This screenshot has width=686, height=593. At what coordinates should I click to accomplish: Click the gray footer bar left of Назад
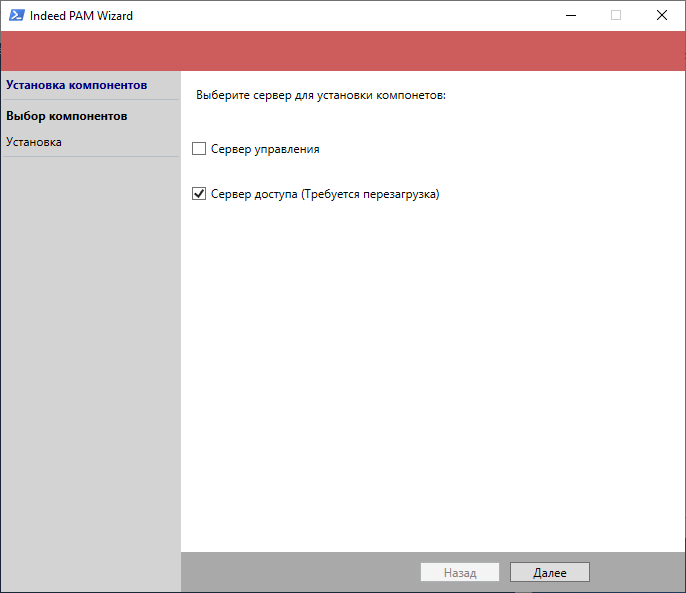pos(300,572)
